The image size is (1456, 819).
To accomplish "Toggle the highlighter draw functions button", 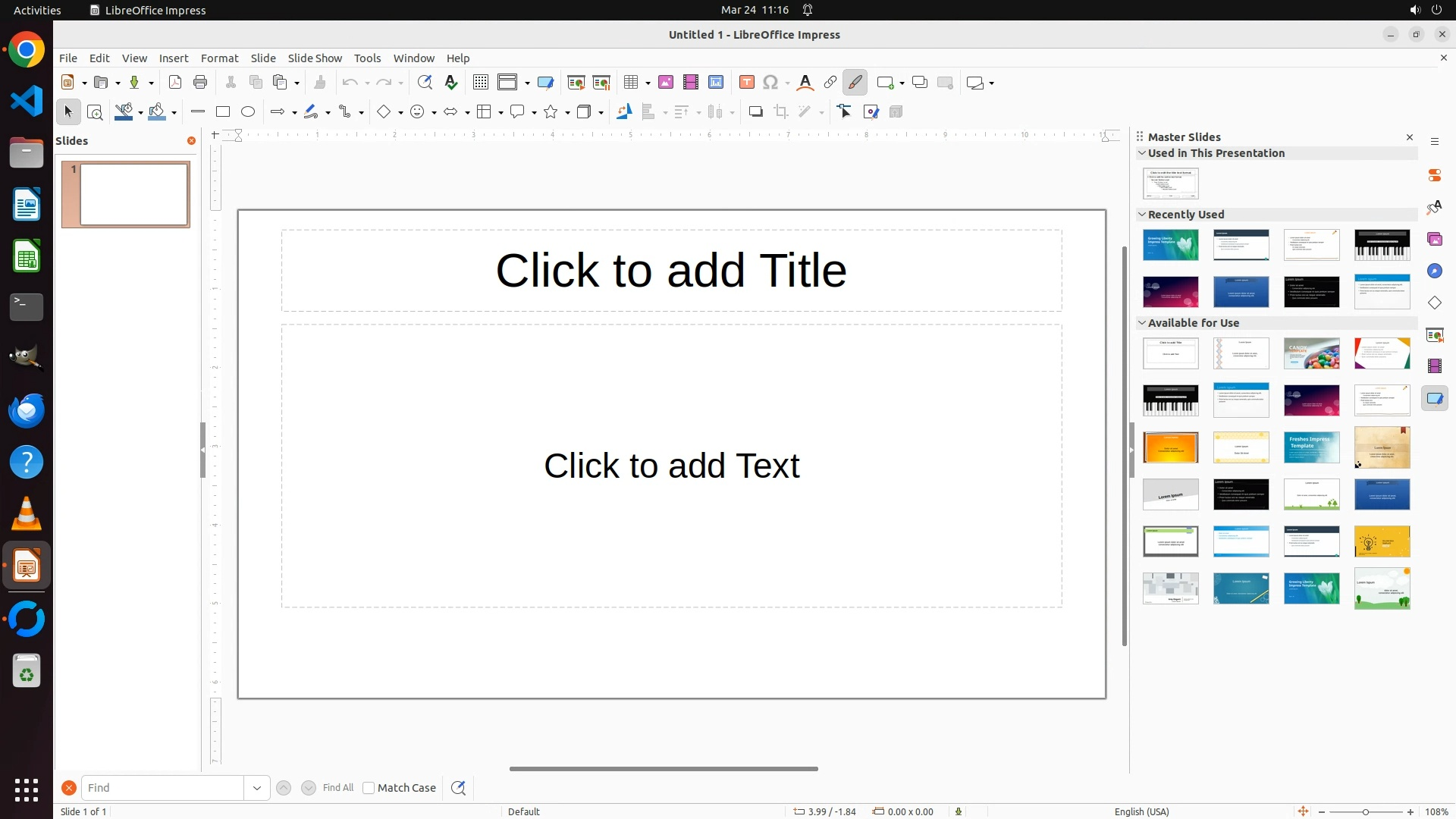I will (x=855, y=83).
